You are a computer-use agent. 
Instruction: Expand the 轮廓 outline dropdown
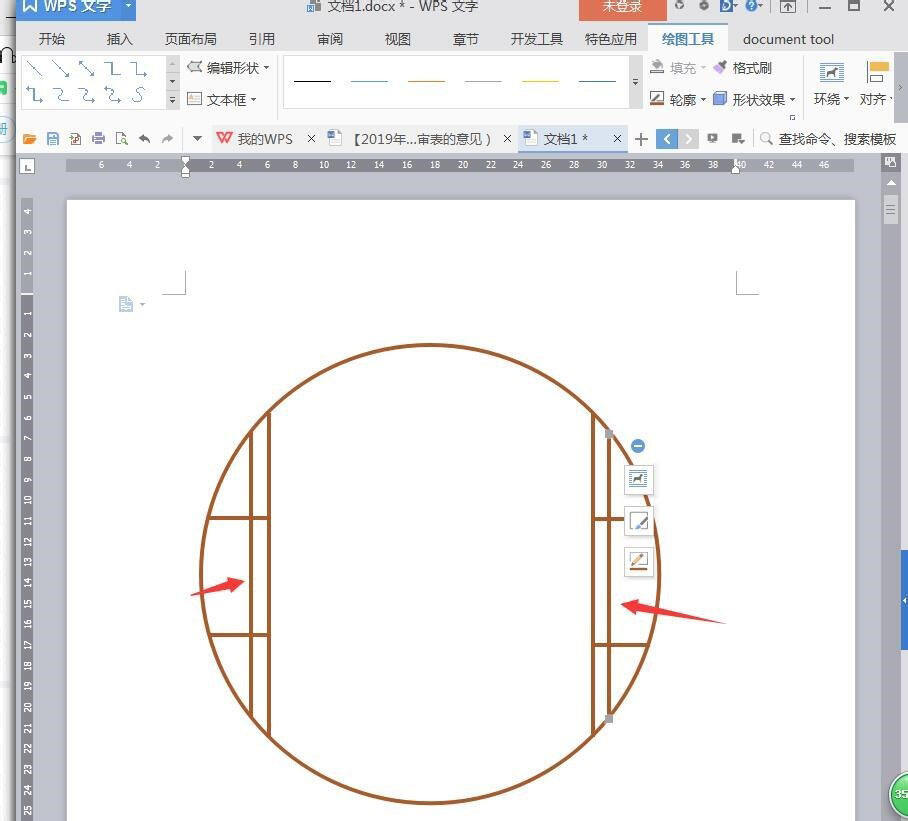(678, 99)
